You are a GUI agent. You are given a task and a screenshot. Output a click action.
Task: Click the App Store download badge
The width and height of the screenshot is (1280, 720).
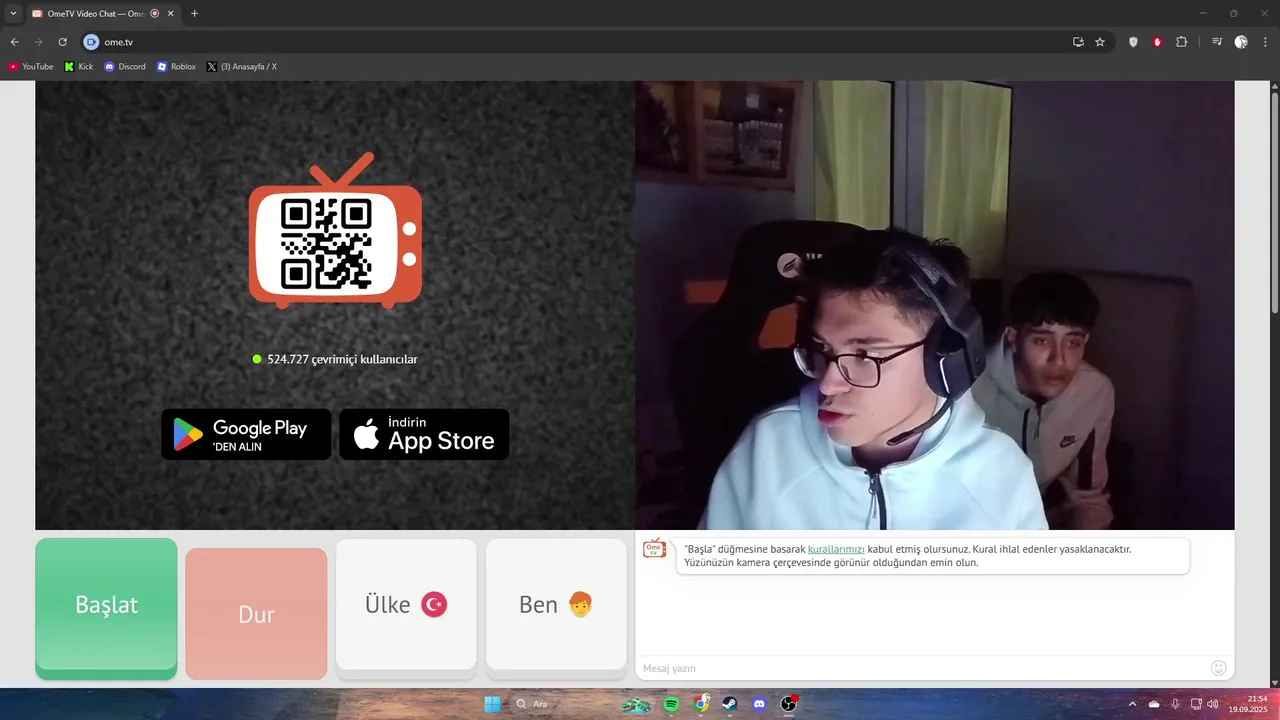[424, 434]
